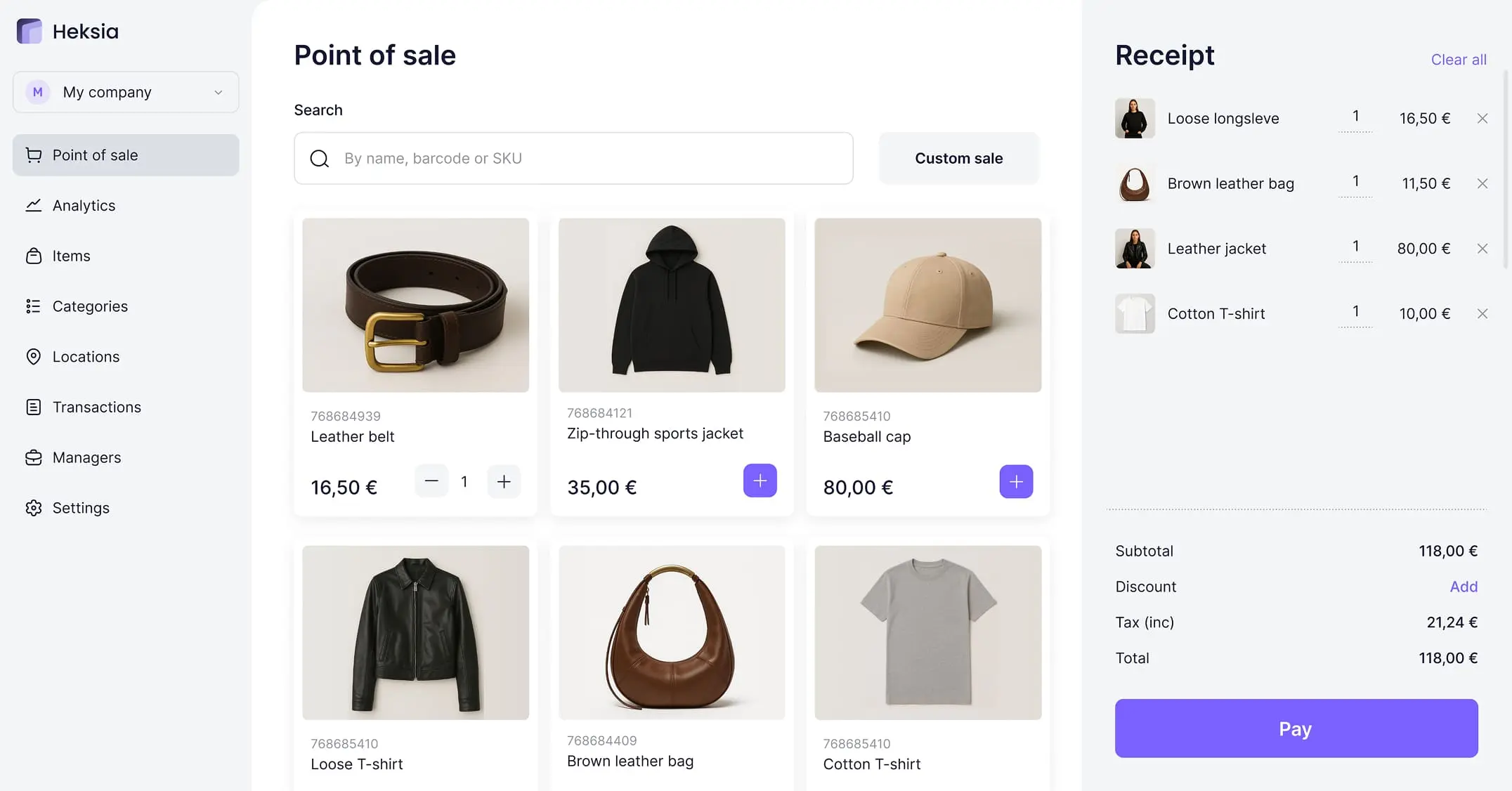1512x791 pixels.
Task: Click the Settings gear icon
Action: (33, 508)
